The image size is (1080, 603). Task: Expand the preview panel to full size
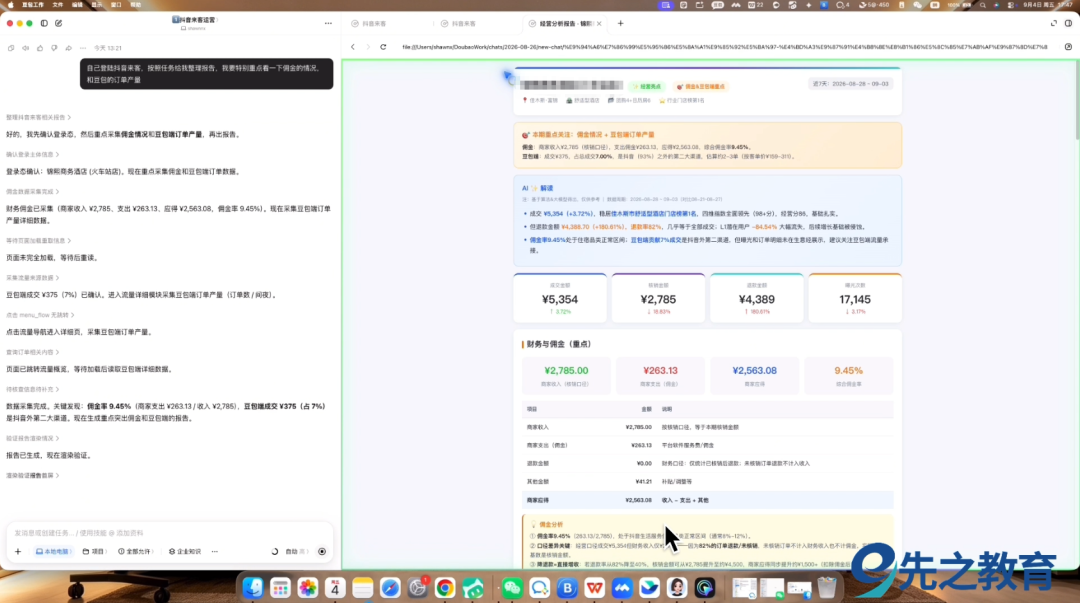click(x=1054, y=23)
